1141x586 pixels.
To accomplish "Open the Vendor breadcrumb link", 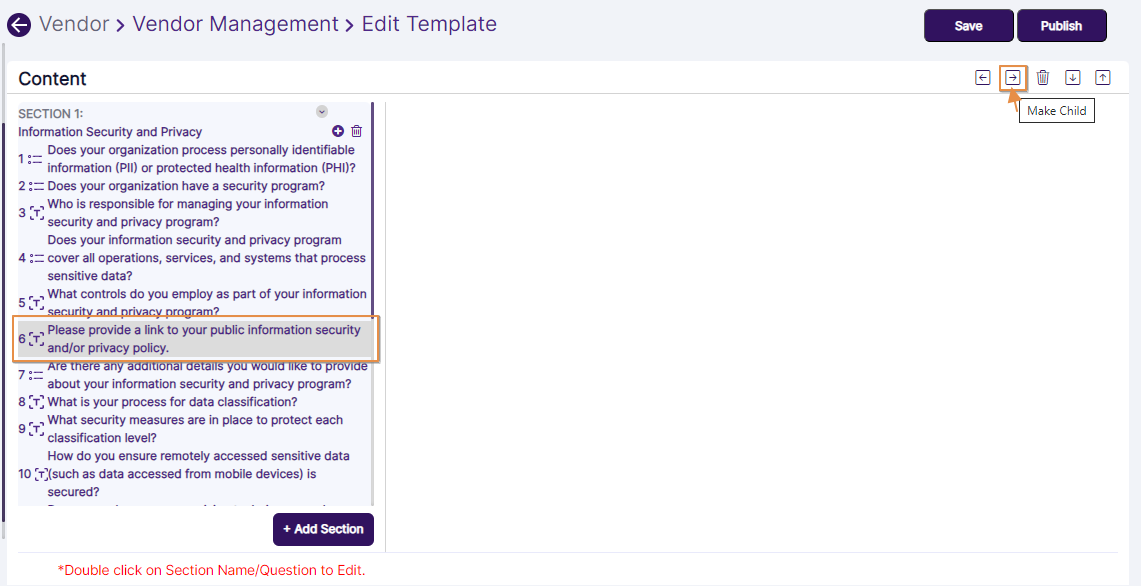I will [x=74, y=24].
